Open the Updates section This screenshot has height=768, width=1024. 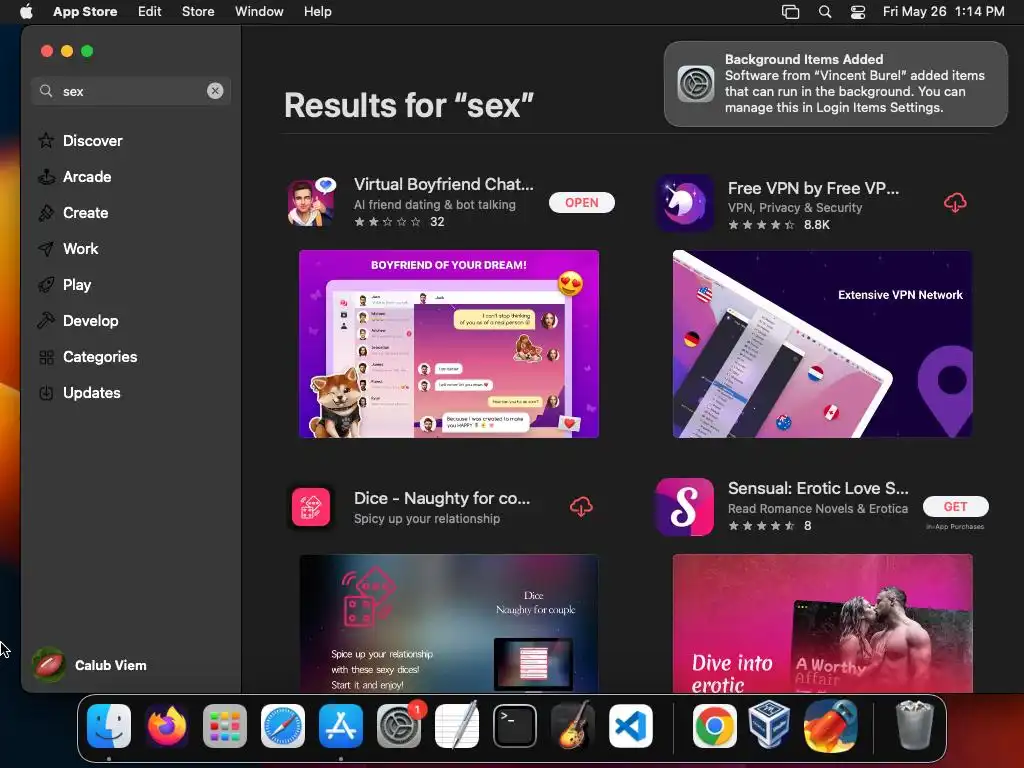point(91,392)
